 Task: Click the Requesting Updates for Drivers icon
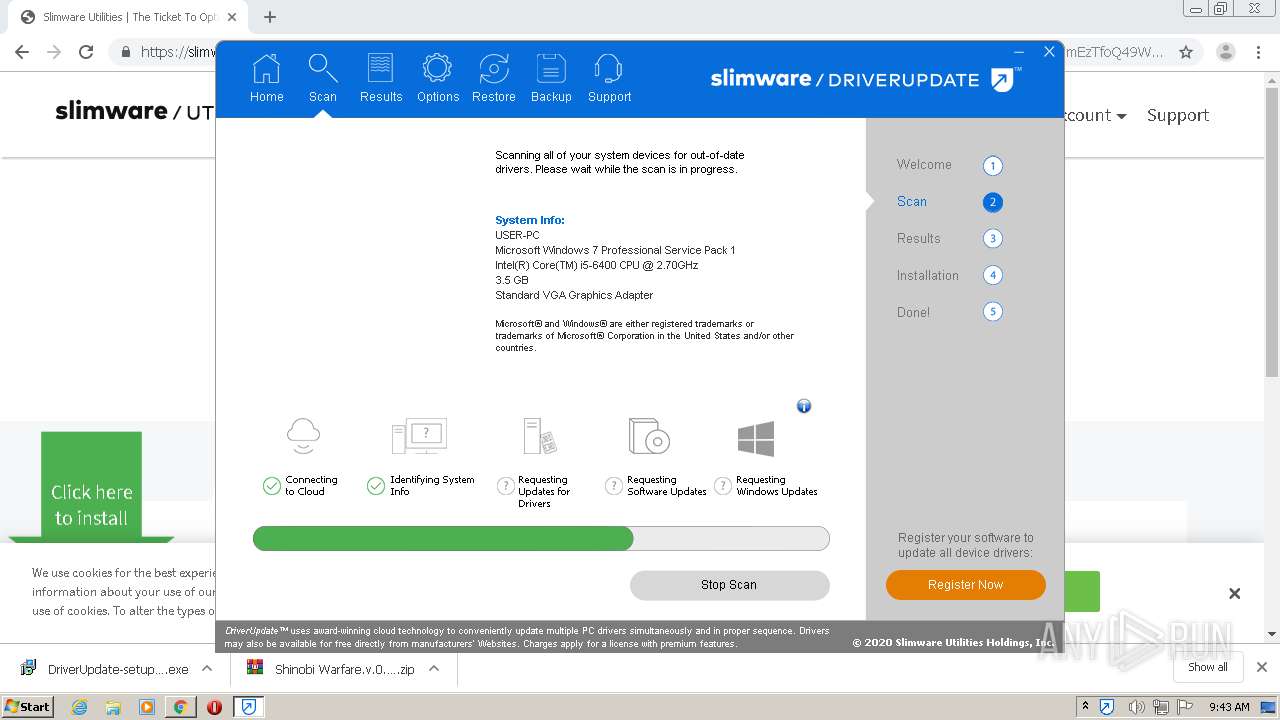pos(540,436)
